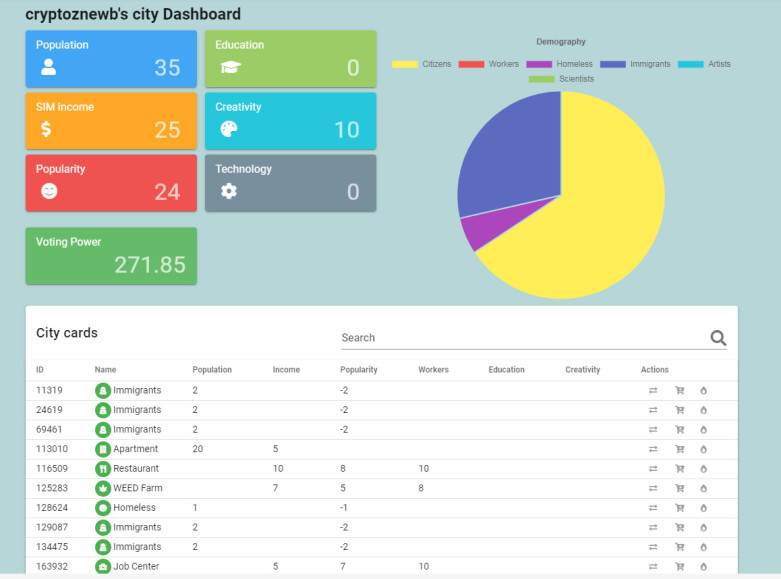Toggle Citizens legend in Demography chart
The height and width of the screenshot is (579, 781).
(x=421, y=64)
